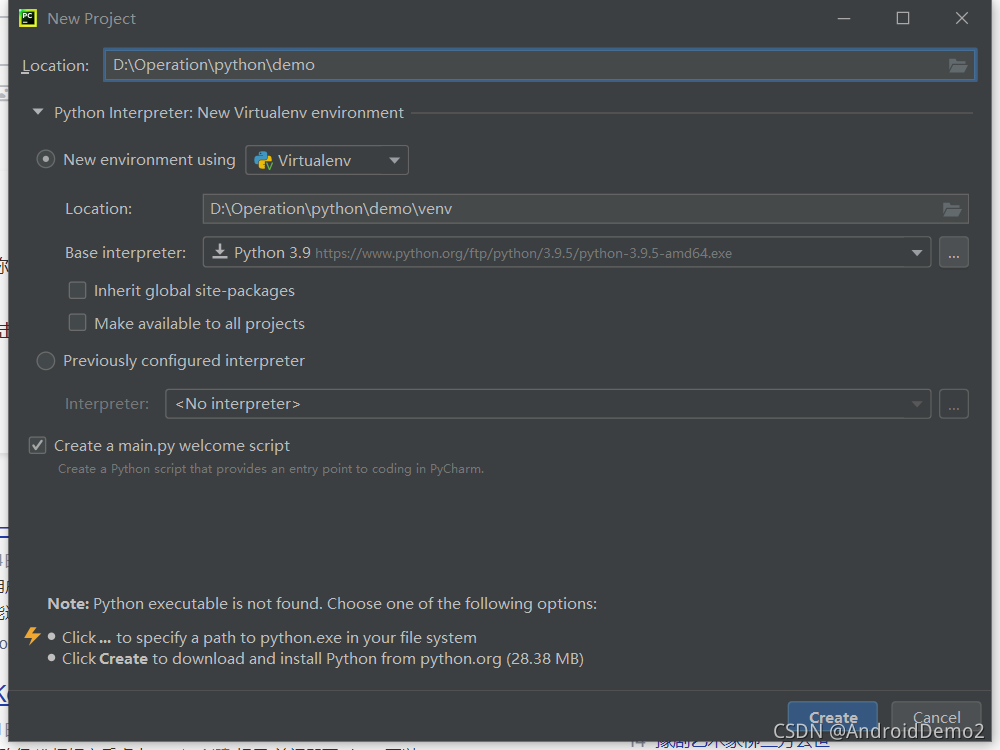Open the Virtualenv environment type dropdown
Image resolution: width=1000 pixels, height=750 pixels.
point(327,160)
